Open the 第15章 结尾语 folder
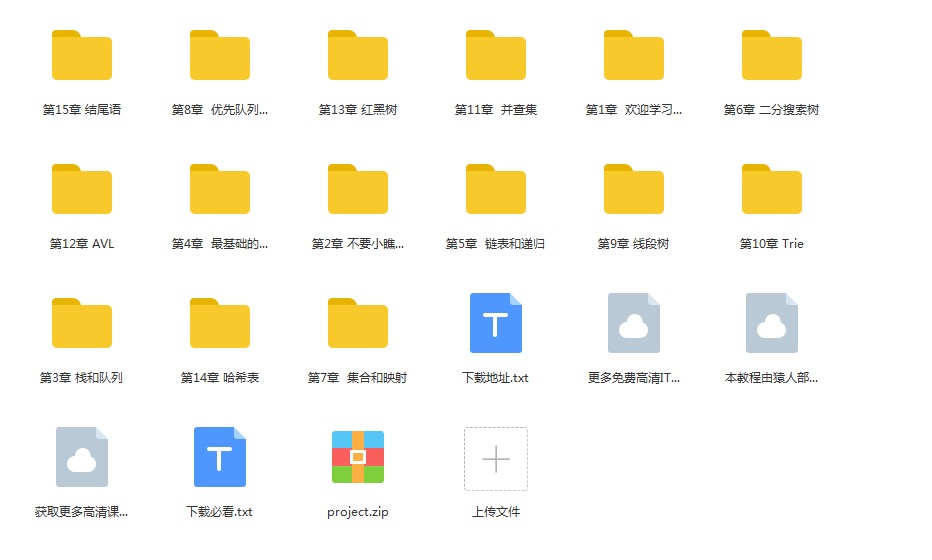 tap(82, 56)
